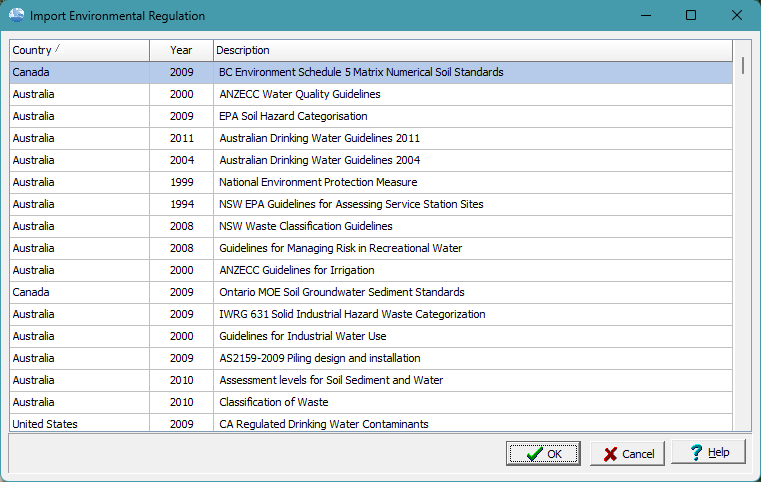Select EPA Soil Hazard Categorisation entry
Screen dimensions: 761x482
[x=293, y=116]
